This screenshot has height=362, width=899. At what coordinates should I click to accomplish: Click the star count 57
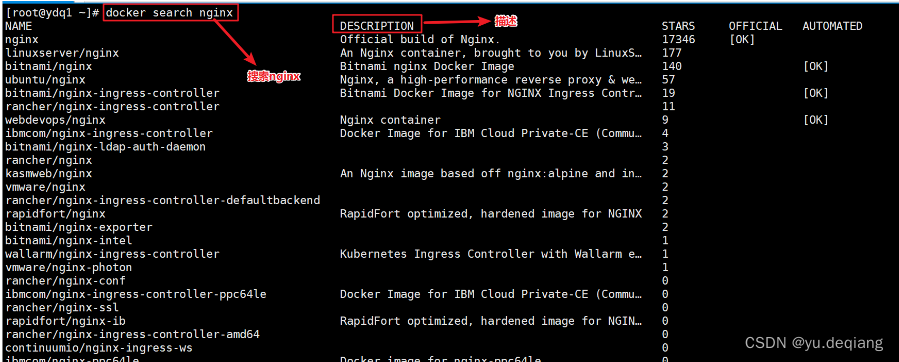[668, 80]
